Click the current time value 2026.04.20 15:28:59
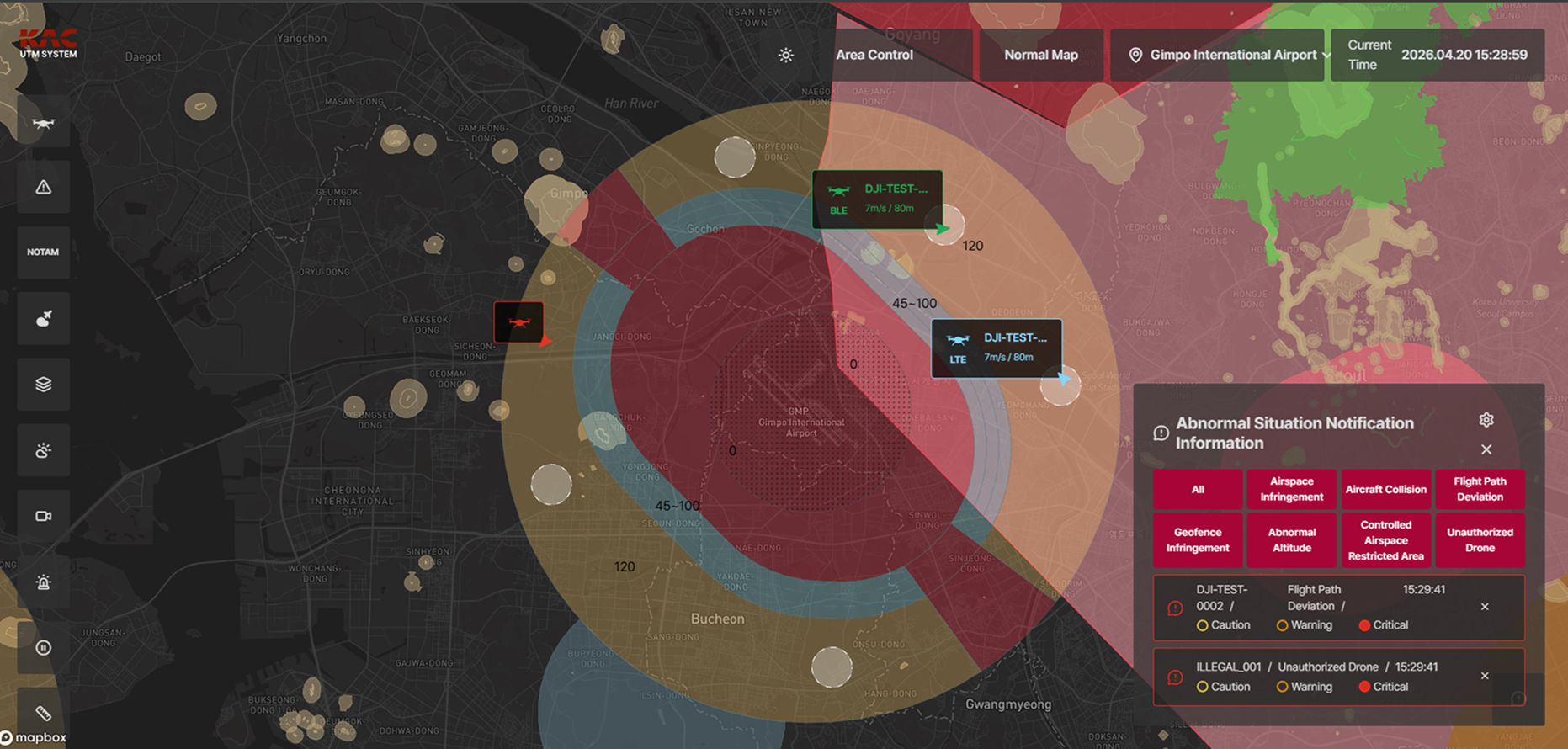1568x749 pixels. (x=1464, y=56)
